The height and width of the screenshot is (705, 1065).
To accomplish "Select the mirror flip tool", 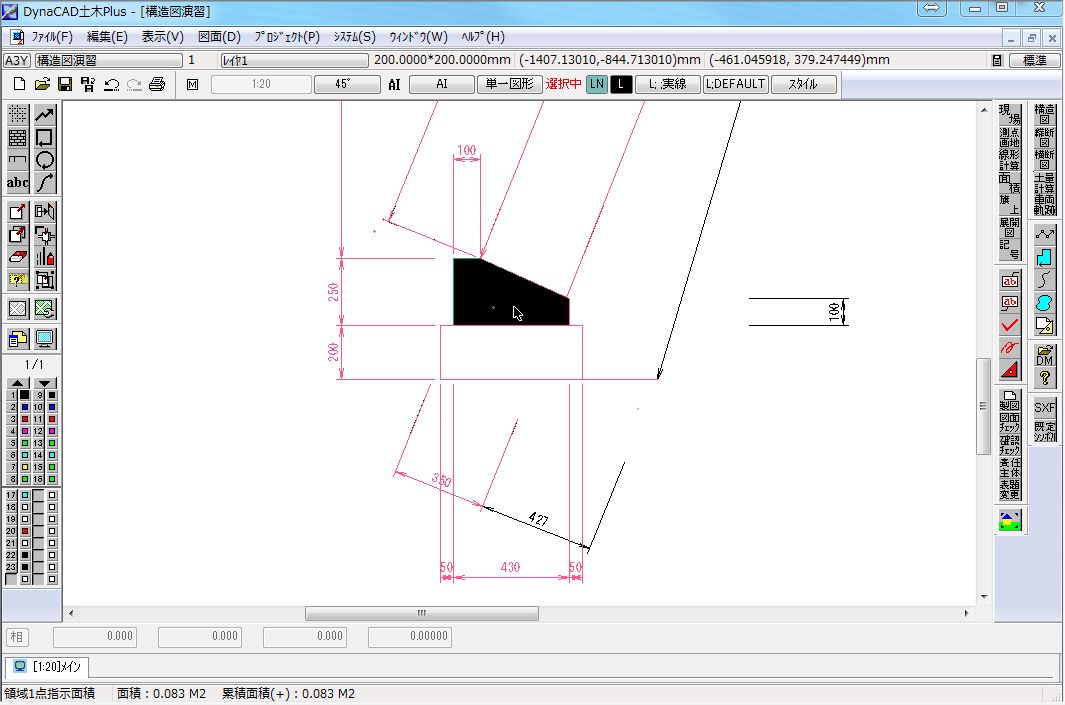I will pos(45,212).
